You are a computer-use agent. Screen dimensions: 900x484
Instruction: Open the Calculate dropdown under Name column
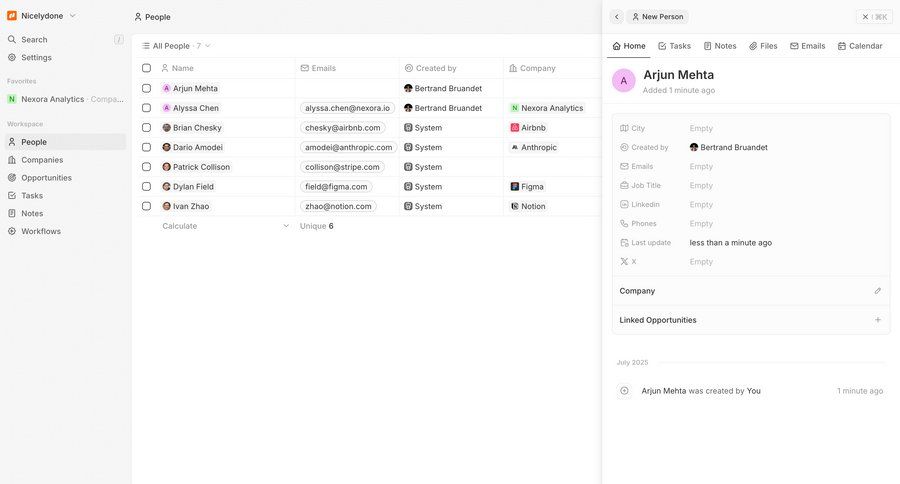coord(226,226)
